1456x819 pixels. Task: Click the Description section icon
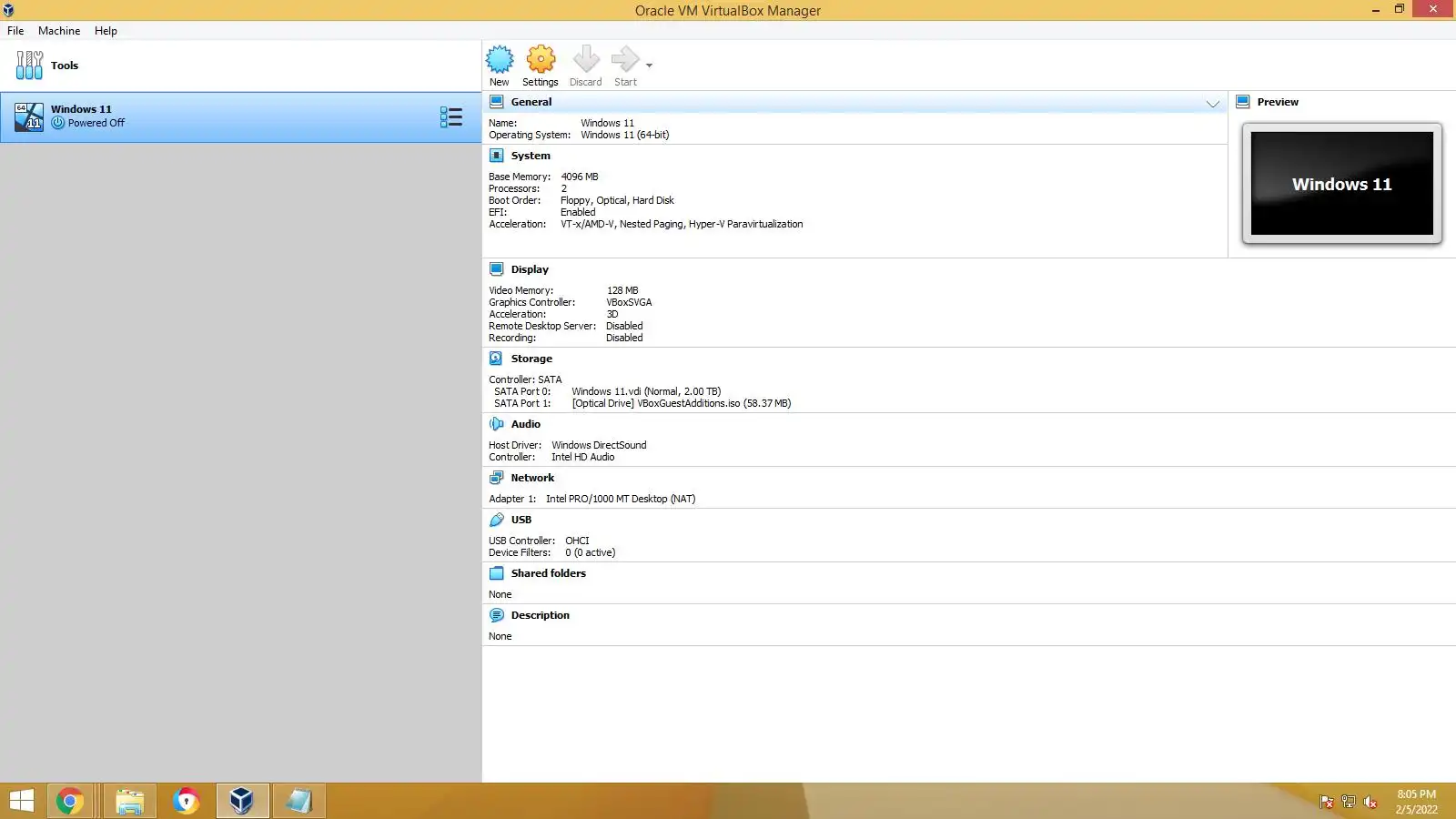tap(497, 615)
